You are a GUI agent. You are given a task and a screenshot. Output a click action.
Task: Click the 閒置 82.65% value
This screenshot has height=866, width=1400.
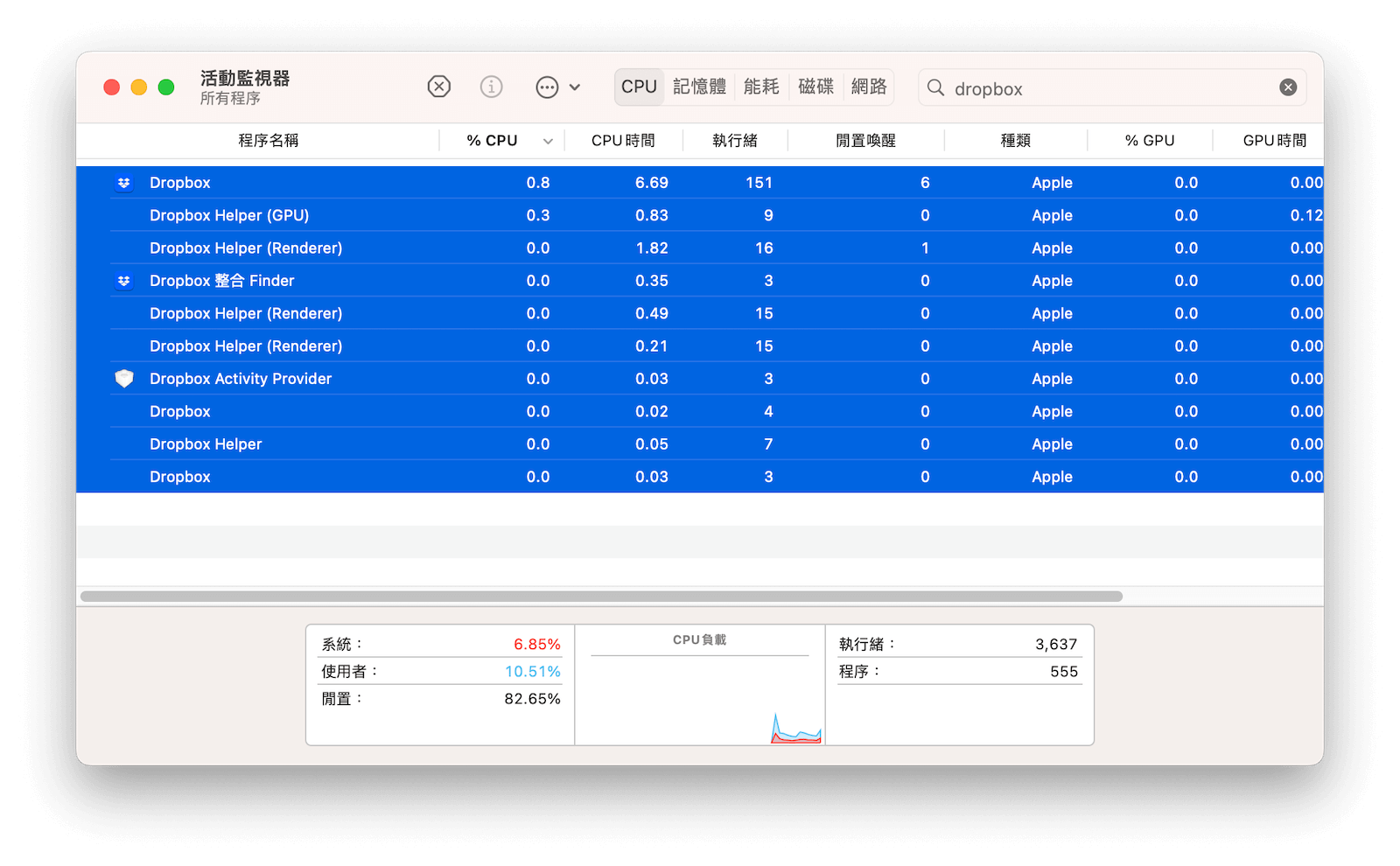[x=532, y=699]
